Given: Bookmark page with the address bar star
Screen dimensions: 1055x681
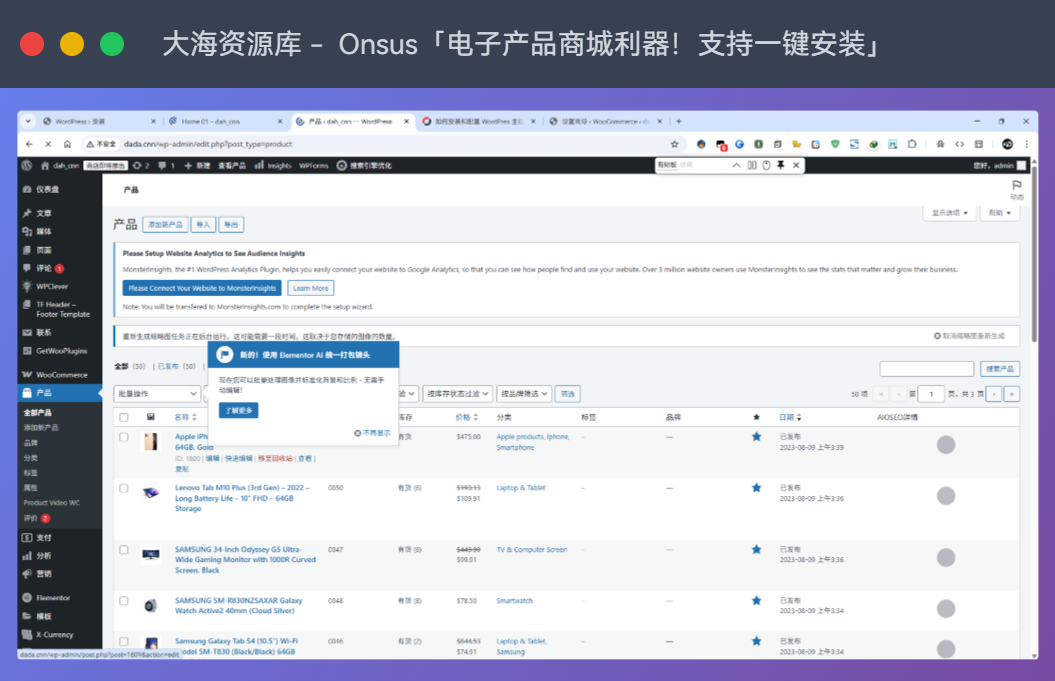Looking at the screenshot, I should [x=674, y=144].
